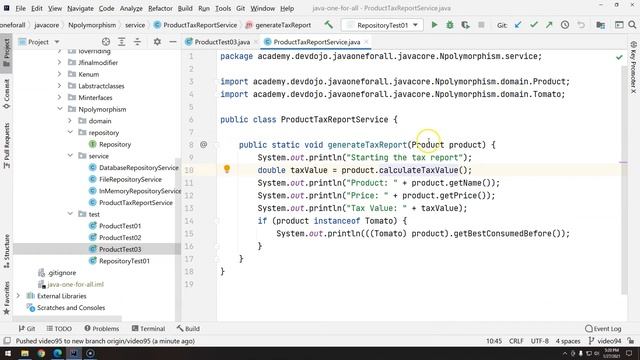Expand the Labstractclasses folder
Screen dimensions: 640x360
coord(60,86)
